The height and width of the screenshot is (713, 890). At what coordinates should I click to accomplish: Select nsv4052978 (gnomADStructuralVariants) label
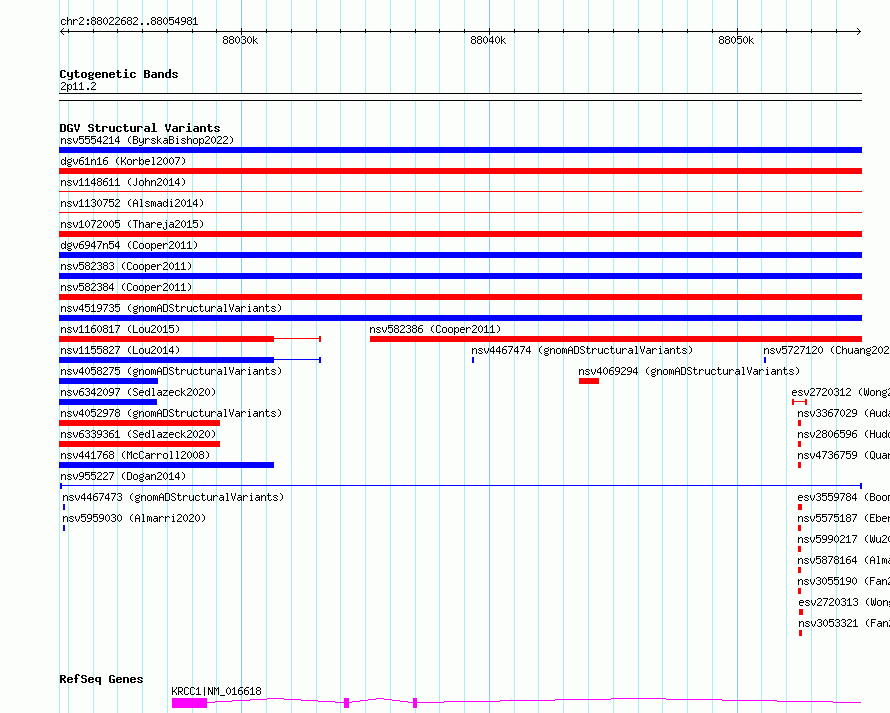coord(171,413)
